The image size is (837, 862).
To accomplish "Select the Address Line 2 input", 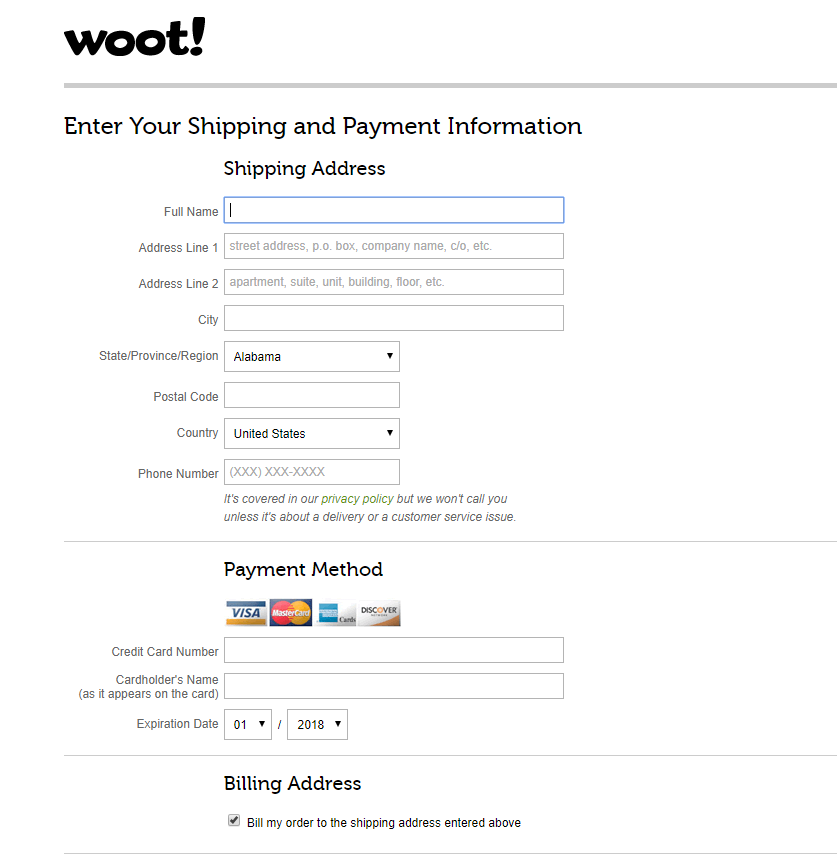I will point(394,282).
